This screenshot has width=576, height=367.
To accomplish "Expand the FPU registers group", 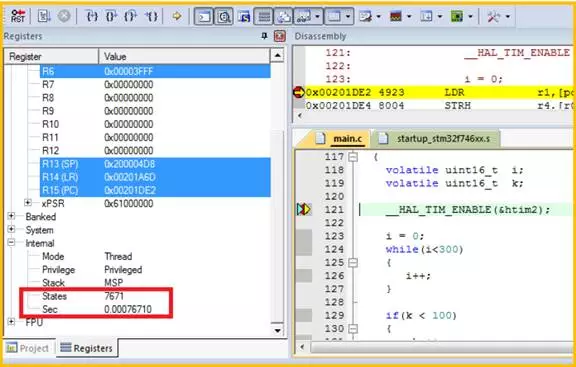I will click(11, 322).
